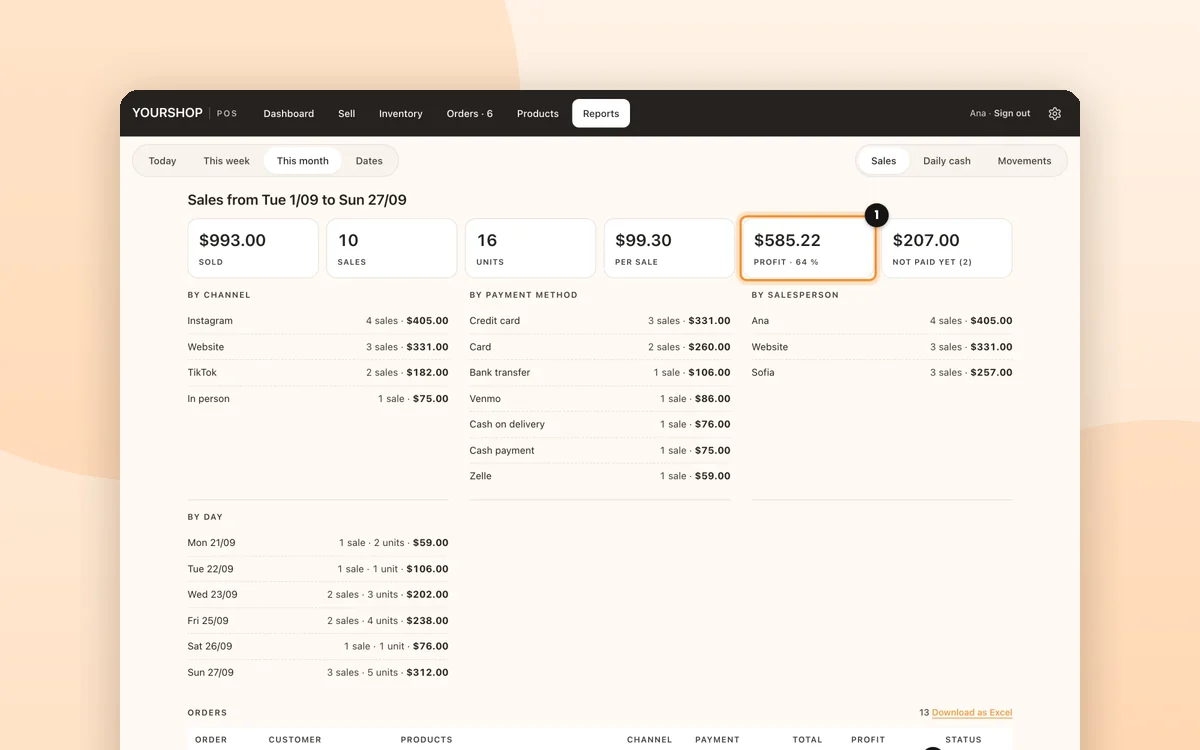1200x750 pixels.
Task: Select the Card payment row with $260.00
Action: pos(600,347)
